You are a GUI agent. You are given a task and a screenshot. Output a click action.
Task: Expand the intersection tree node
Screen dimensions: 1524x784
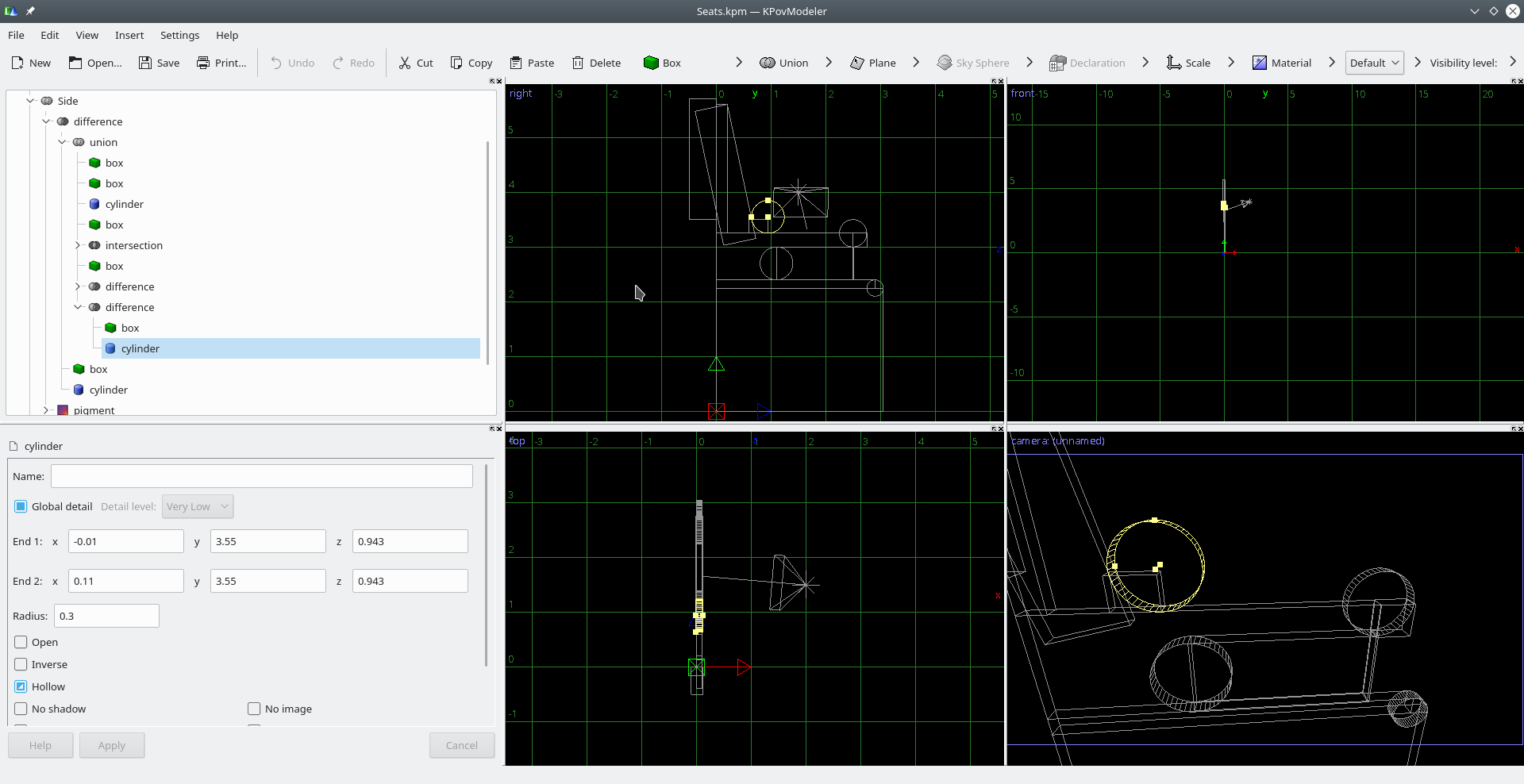[78, 245]
